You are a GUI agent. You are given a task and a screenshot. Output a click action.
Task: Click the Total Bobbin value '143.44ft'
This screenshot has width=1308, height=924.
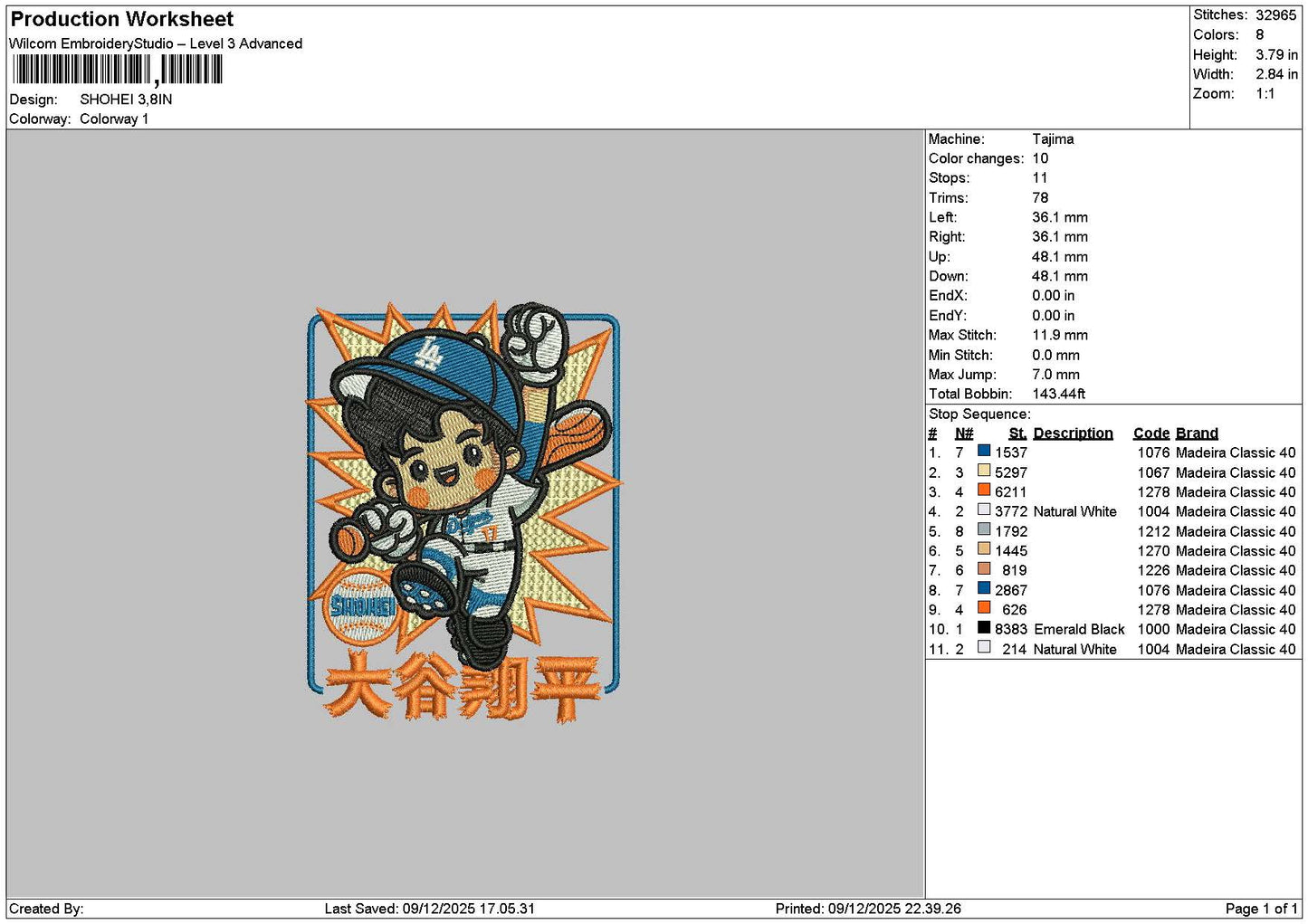click(x=1059, y=394)
